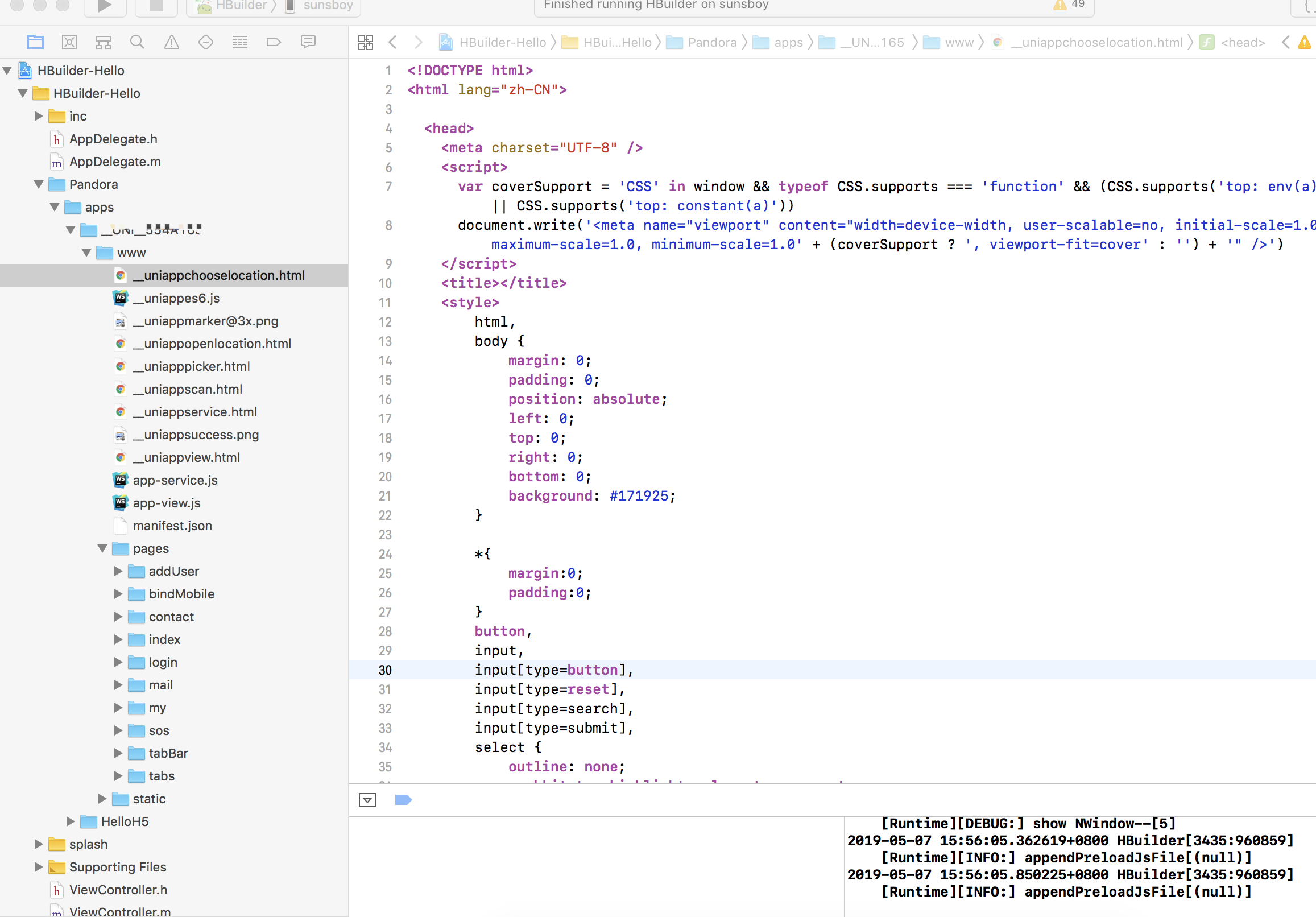
Task: Open the Debug navigator
Action: 239,42
